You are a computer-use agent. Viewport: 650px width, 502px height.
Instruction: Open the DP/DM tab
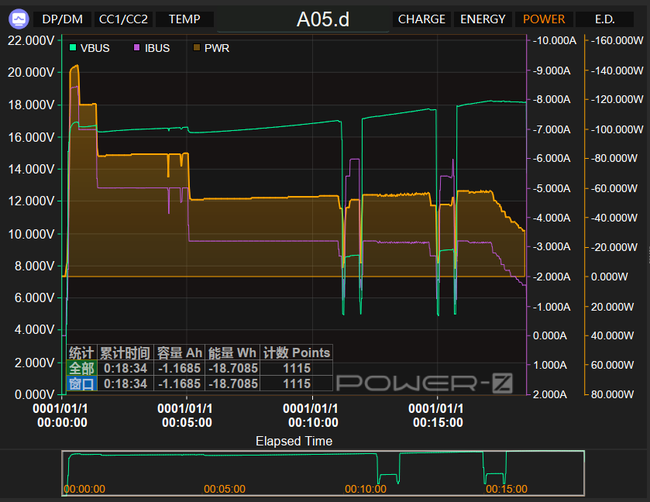click(62, 19)
